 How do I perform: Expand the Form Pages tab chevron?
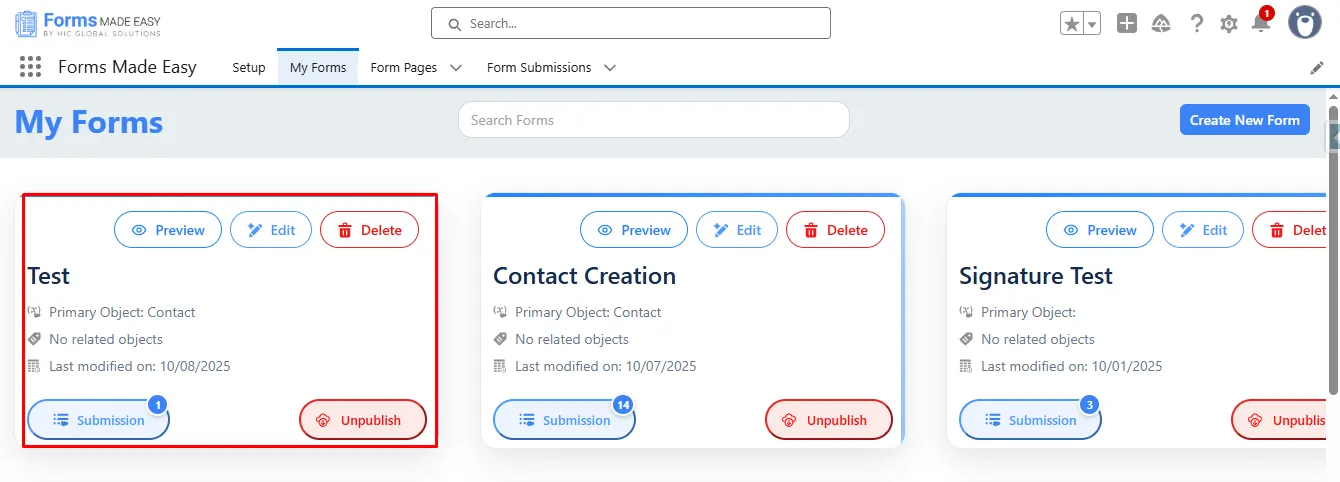(x=456, y=68)
